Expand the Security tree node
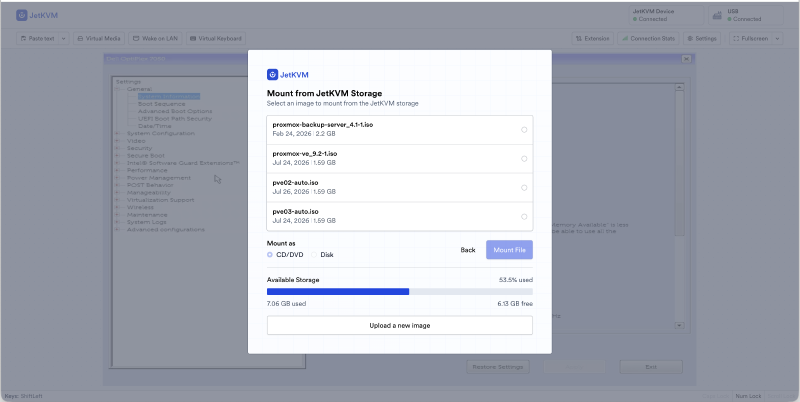Image resolution: width=800 pixels, height=402 pixels. 117,148
